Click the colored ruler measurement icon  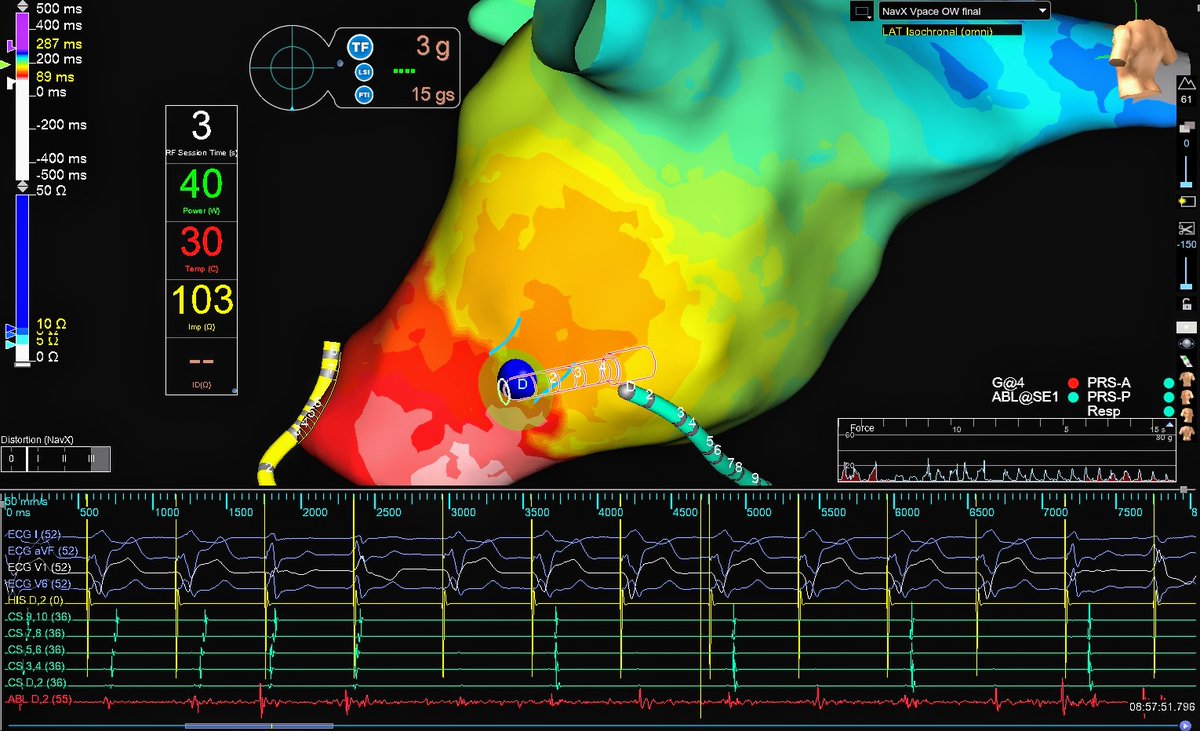pos(1187,360)
